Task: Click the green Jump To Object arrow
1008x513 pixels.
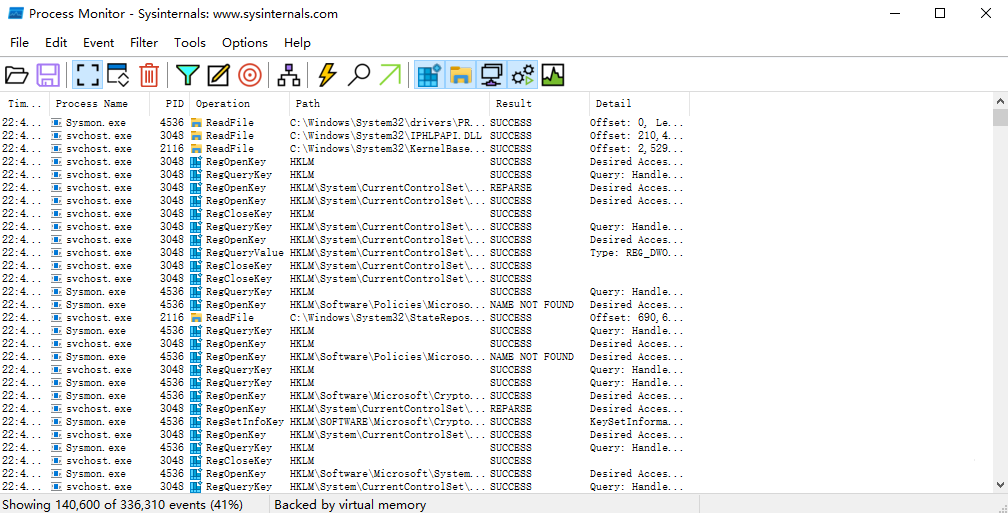Action: pos(390,75)
